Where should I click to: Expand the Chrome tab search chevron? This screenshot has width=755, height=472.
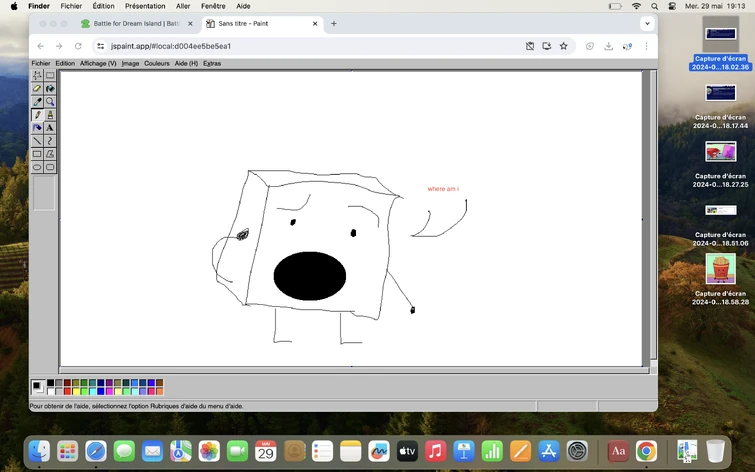(x=647, y=23)
